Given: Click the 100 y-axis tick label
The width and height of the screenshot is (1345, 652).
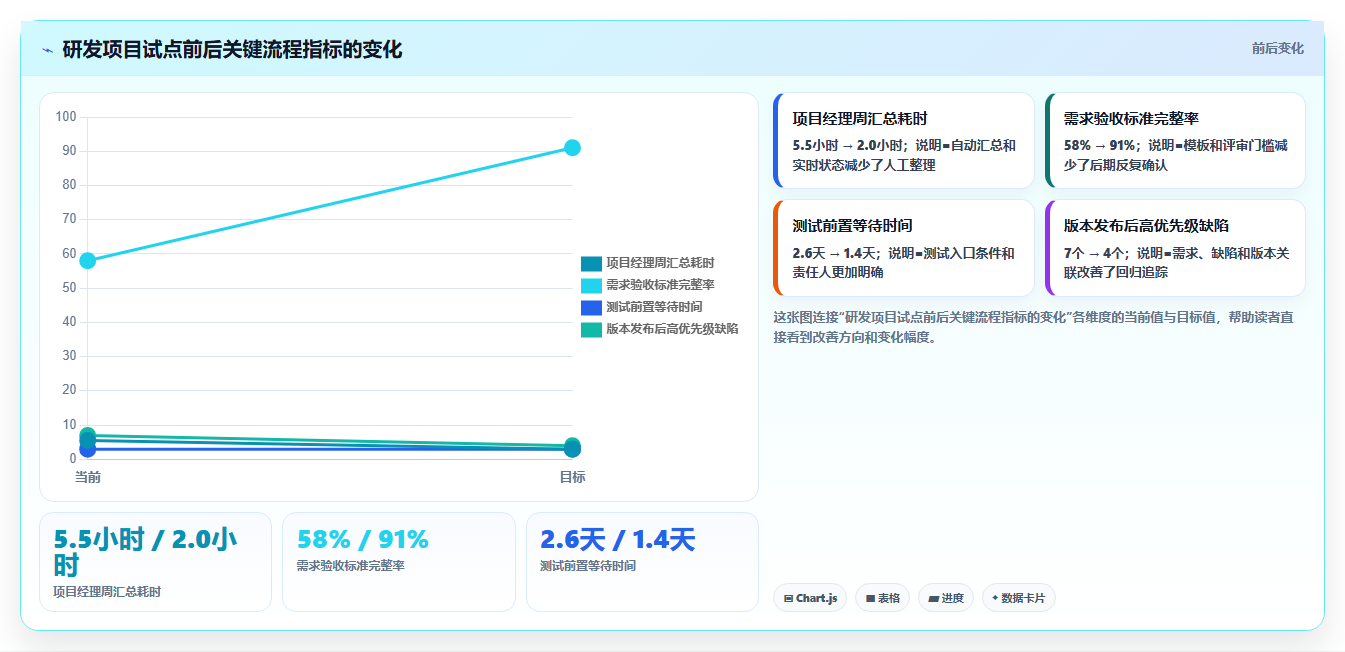Looking at the screenshot, I should pos(66,117).
